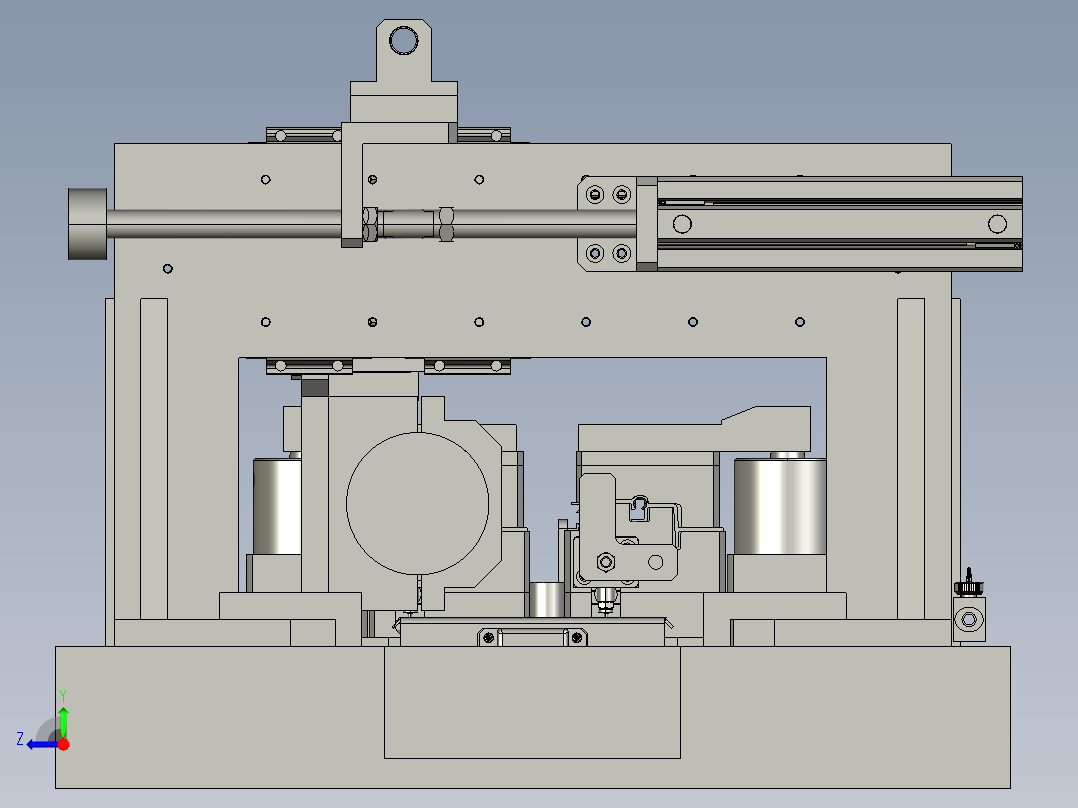1078x808 pixels.
Task: Click the red origin ball of the axis triad
Action: click(x=63, y=745)
